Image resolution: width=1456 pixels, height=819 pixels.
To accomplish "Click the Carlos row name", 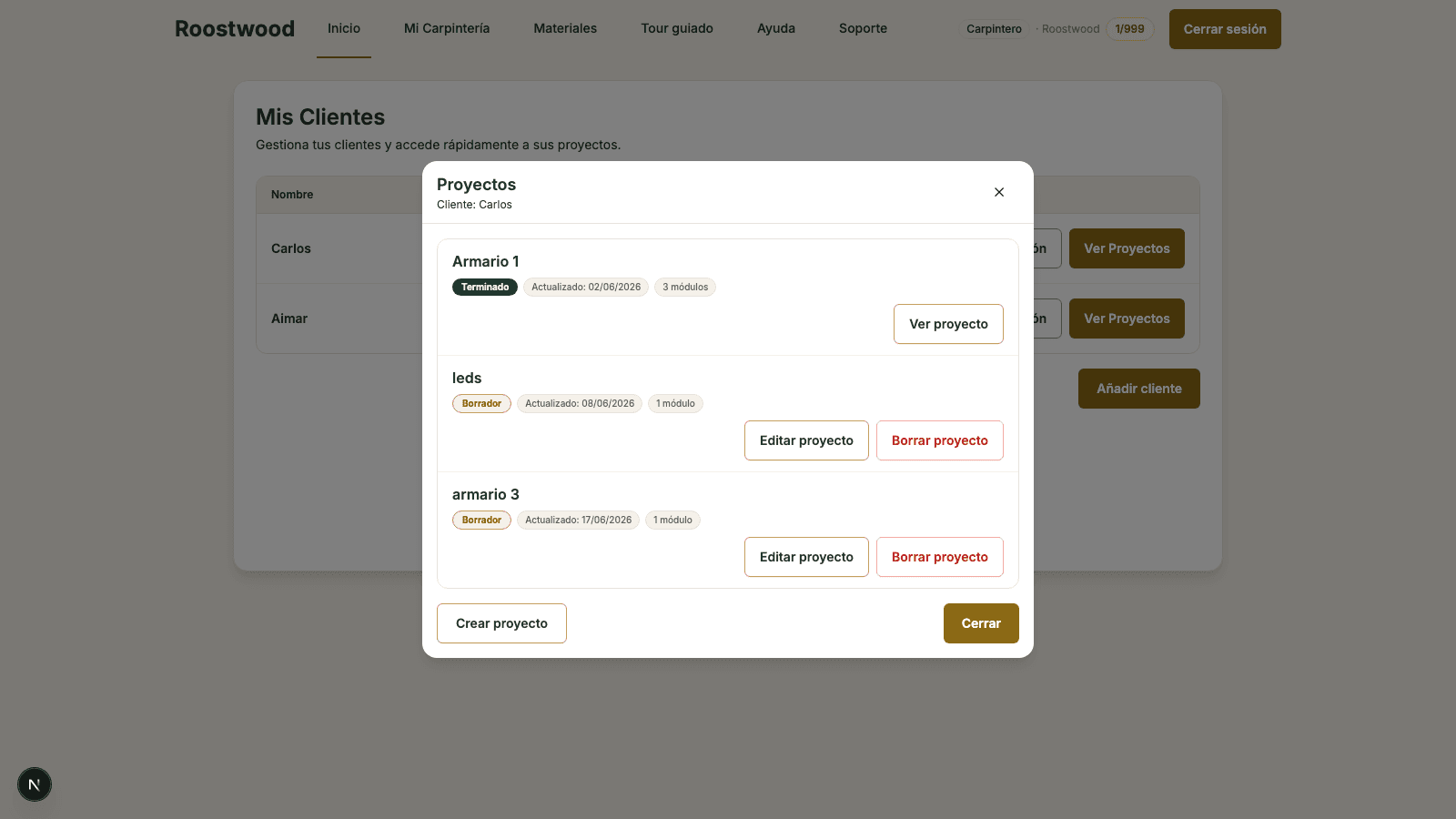I will pos(291,248).
